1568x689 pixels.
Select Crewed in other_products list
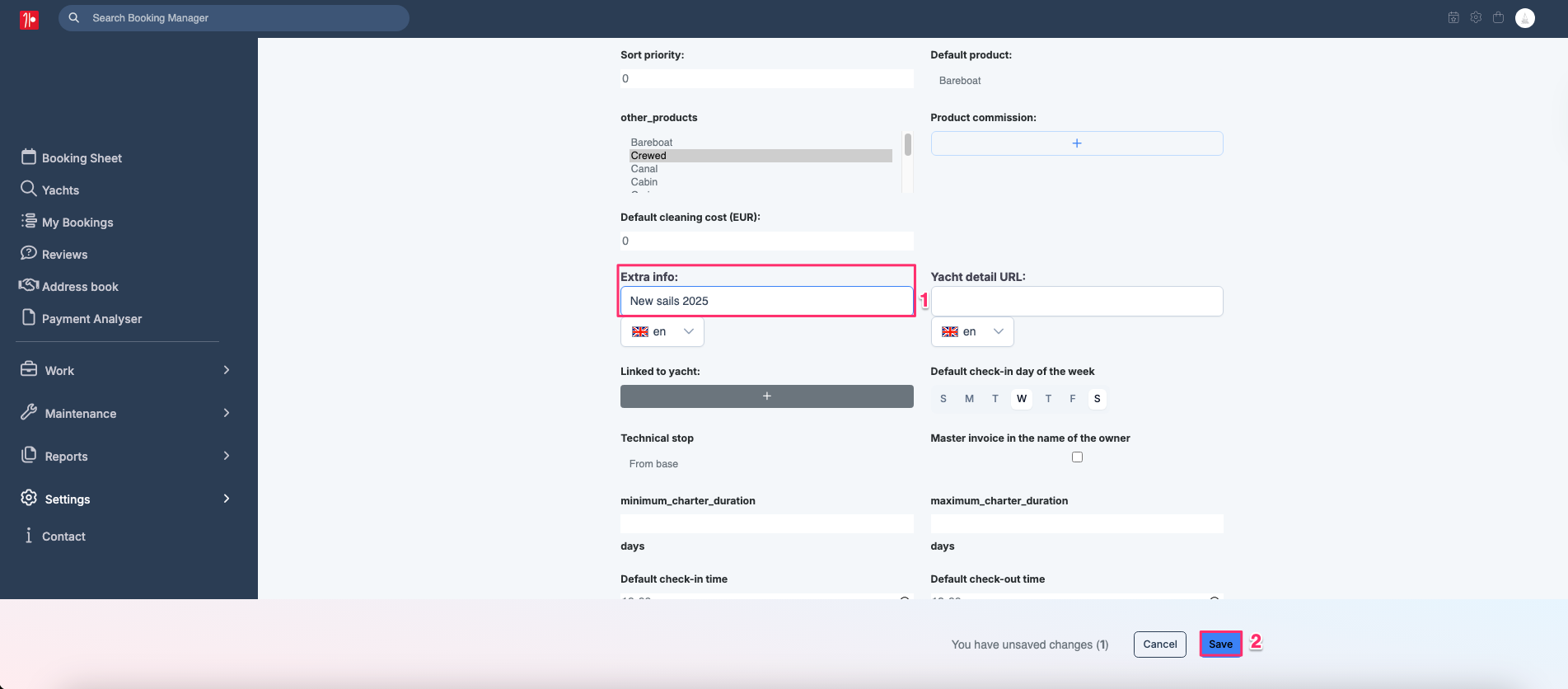pyautogui.click(x=761, y=156)
